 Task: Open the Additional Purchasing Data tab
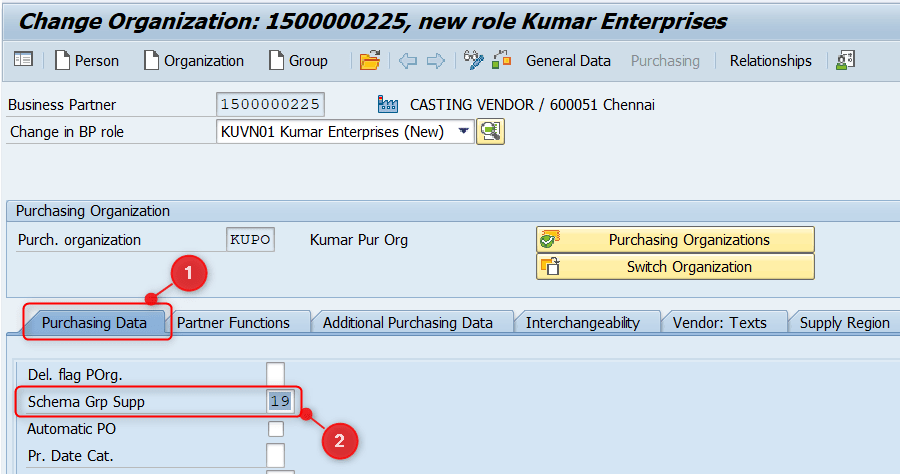pos(408,323)
